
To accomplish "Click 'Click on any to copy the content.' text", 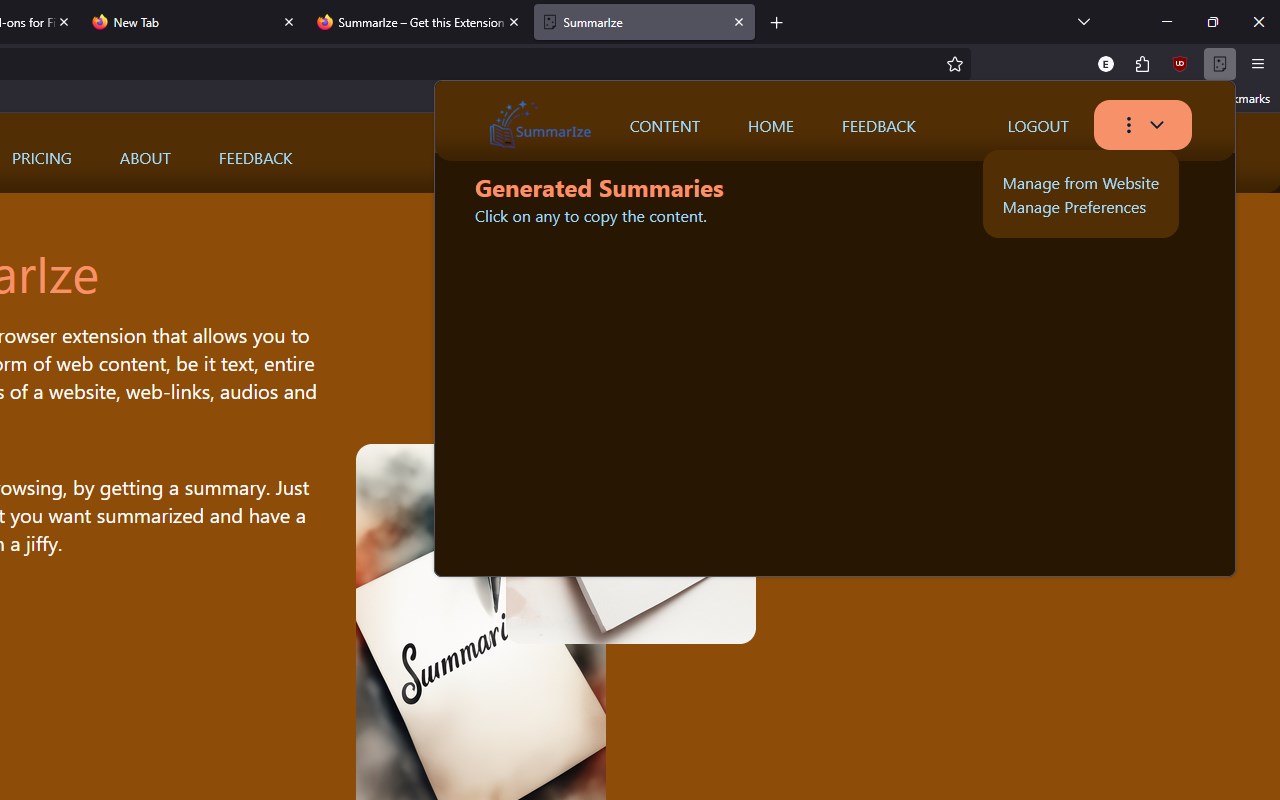I will point(591,216).
